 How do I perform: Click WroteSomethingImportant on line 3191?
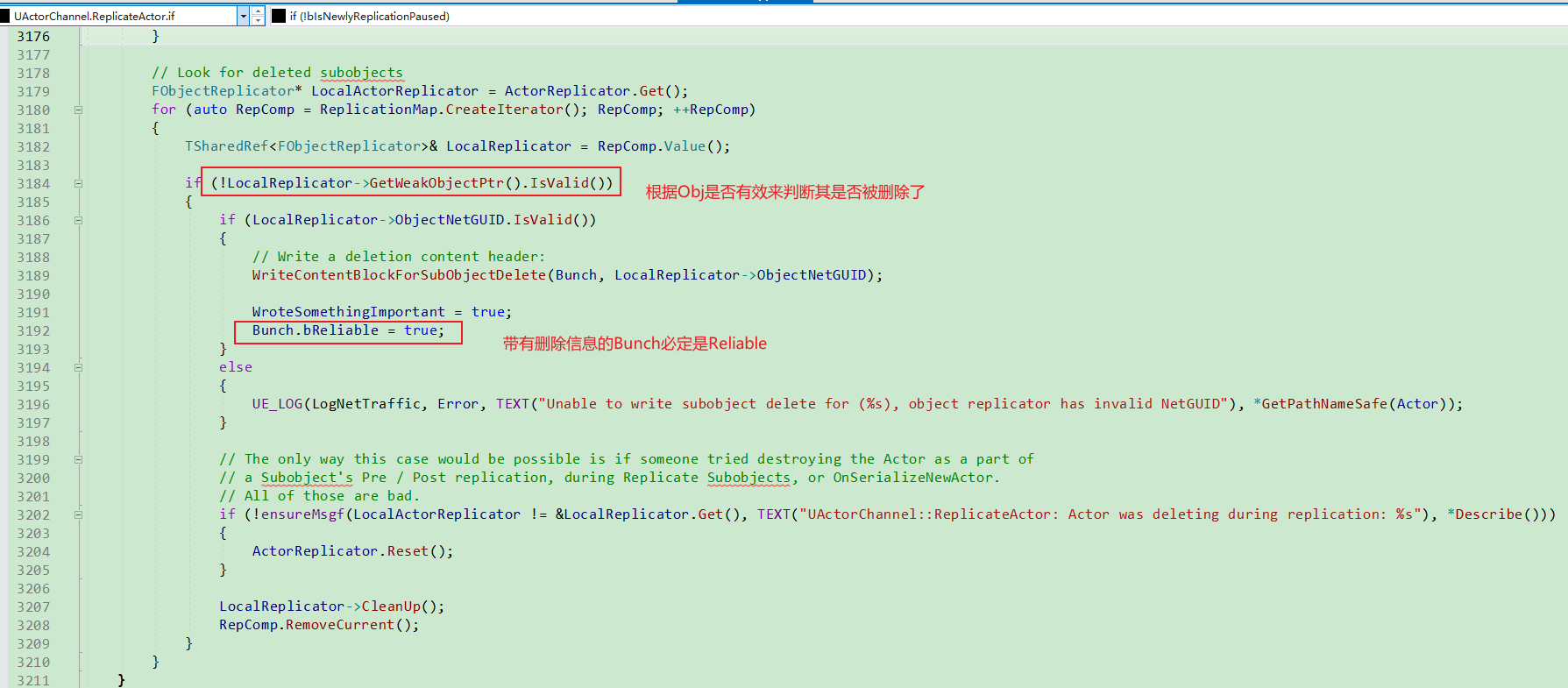click(x=349, y=312)
